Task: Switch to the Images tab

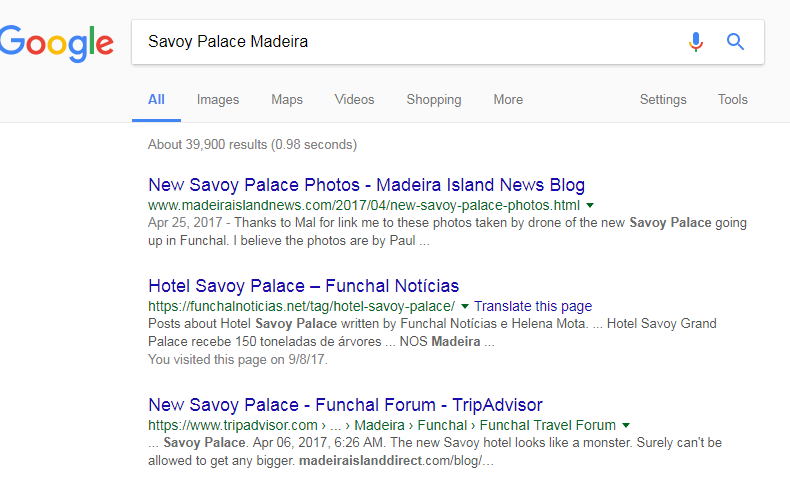Action: (x=218, y=100)
